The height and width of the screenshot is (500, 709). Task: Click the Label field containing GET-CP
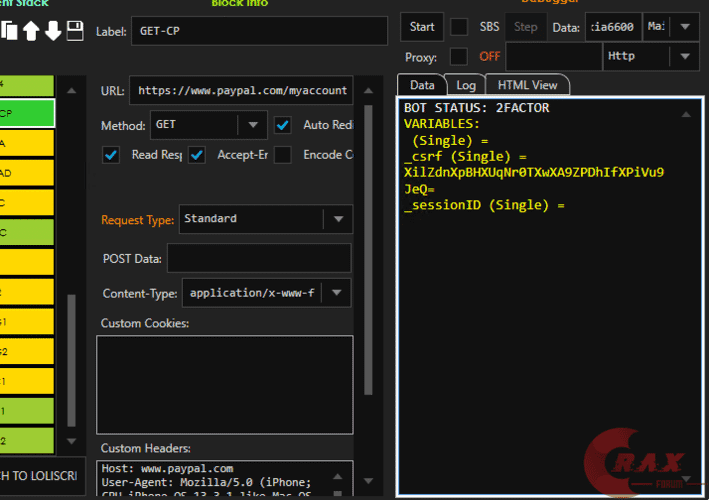tap(258, 31)
